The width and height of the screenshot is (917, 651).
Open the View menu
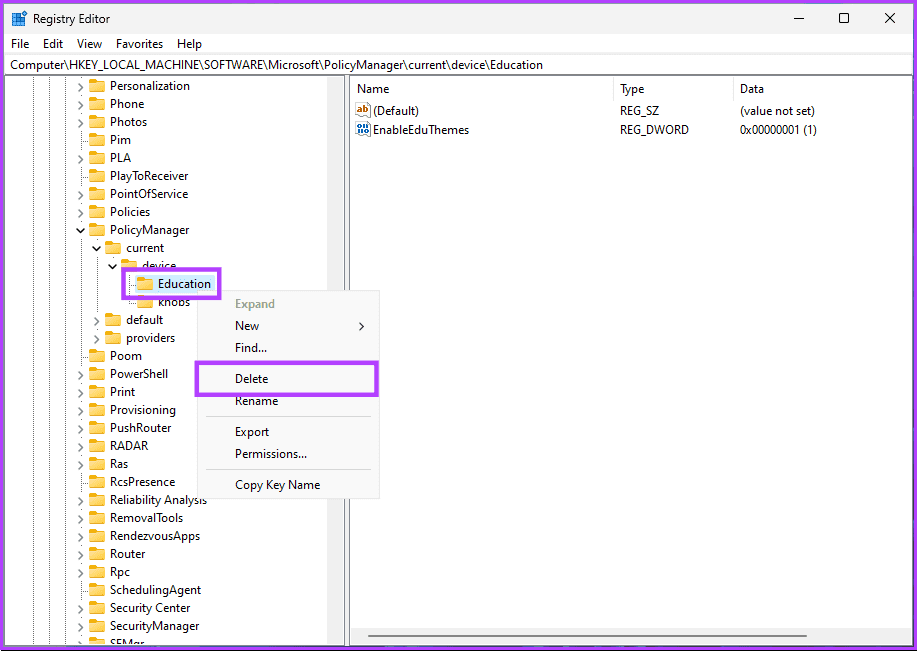coord(89,44)
